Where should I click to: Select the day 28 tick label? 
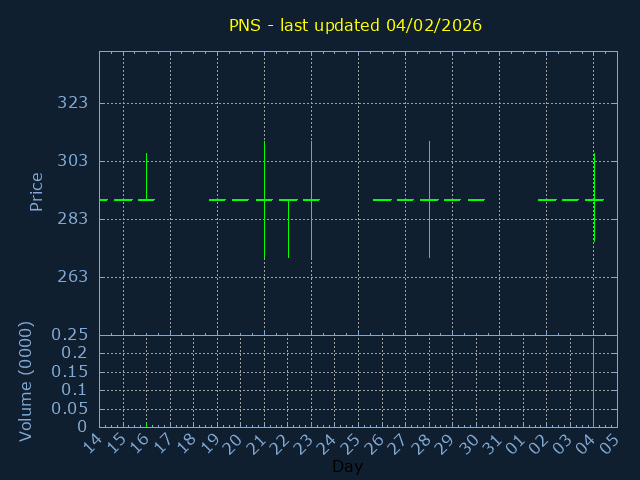(x=420, y=443)
